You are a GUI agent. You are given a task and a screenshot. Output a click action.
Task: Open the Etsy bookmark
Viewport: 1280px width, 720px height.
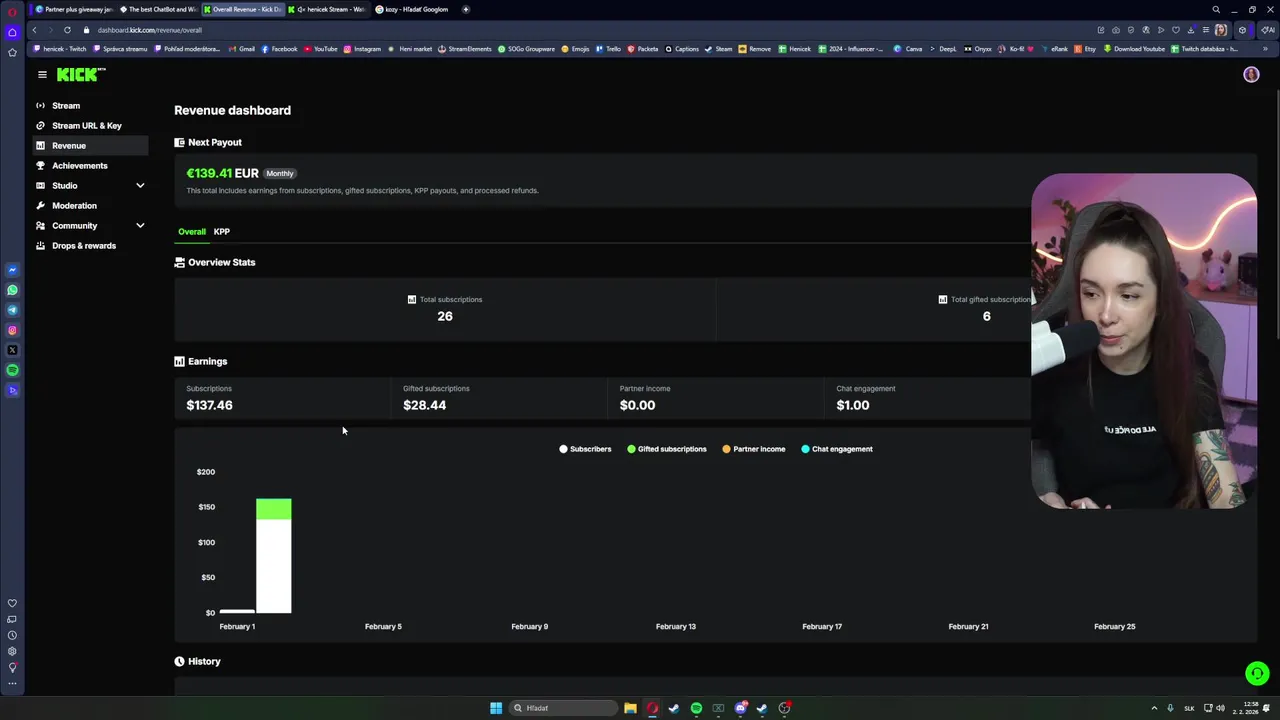point(1085,49)
